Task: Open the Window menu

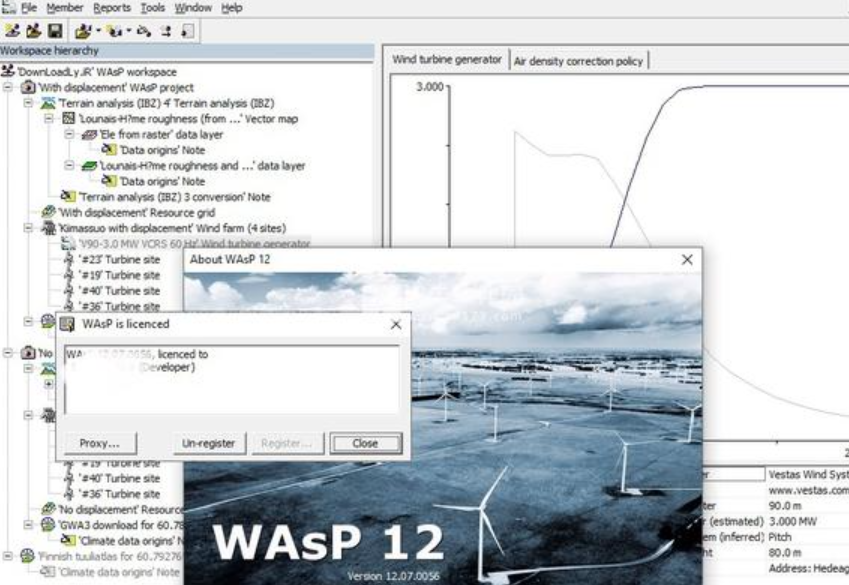Action: click(x=193, y=8)
